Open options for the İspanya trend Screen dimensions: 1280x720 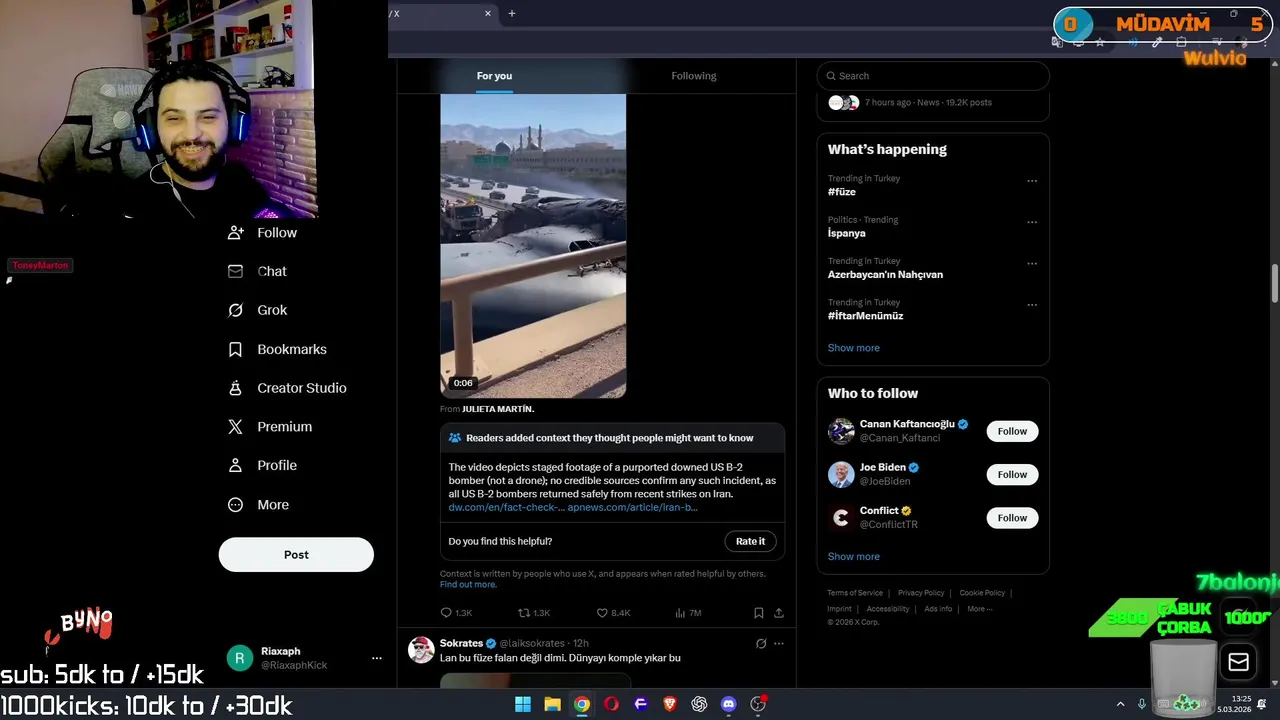pos(1032,222)
